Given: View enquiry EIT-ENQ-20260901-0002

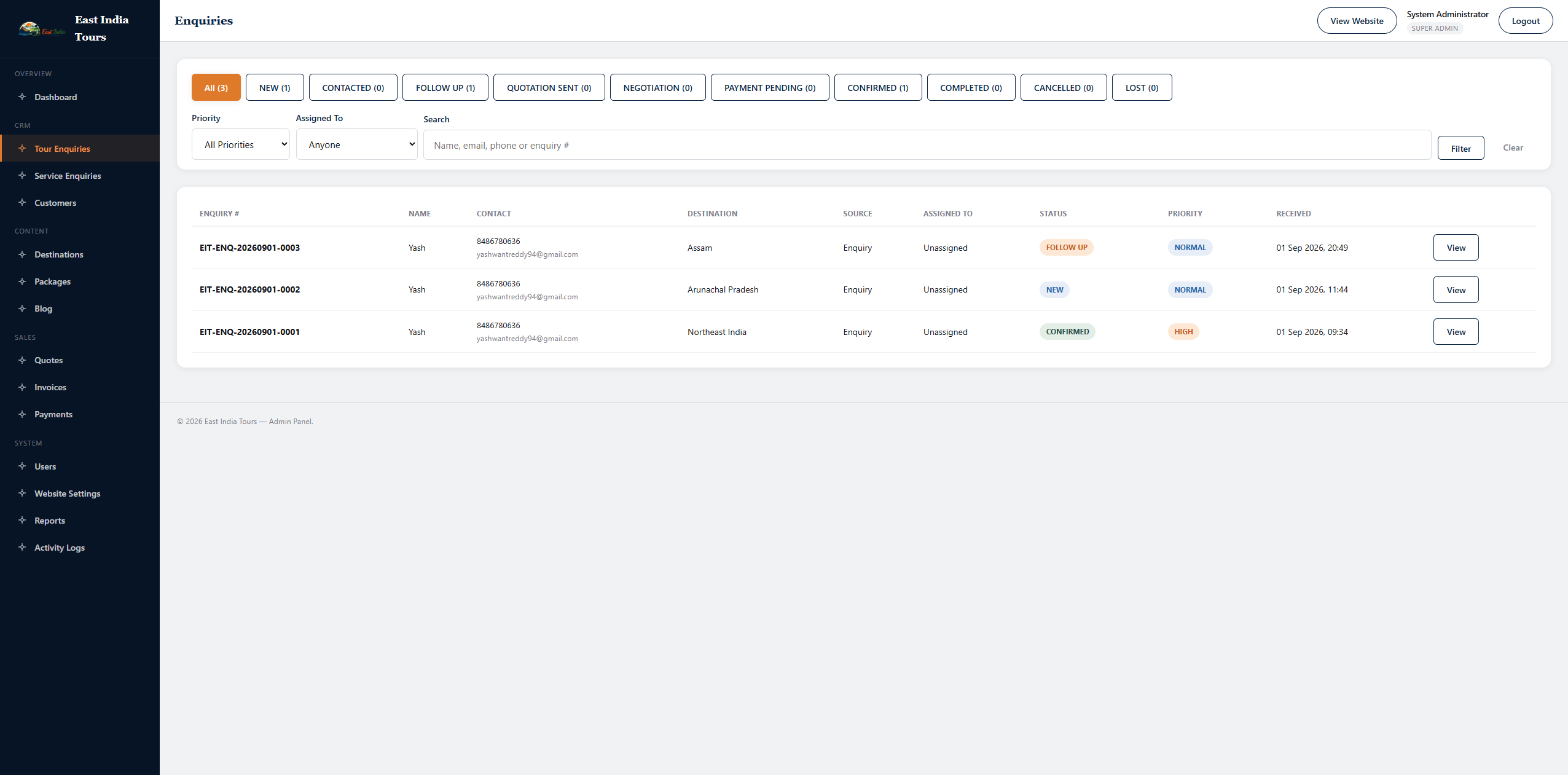Looking at the screenshot, I should [1456, 289].
